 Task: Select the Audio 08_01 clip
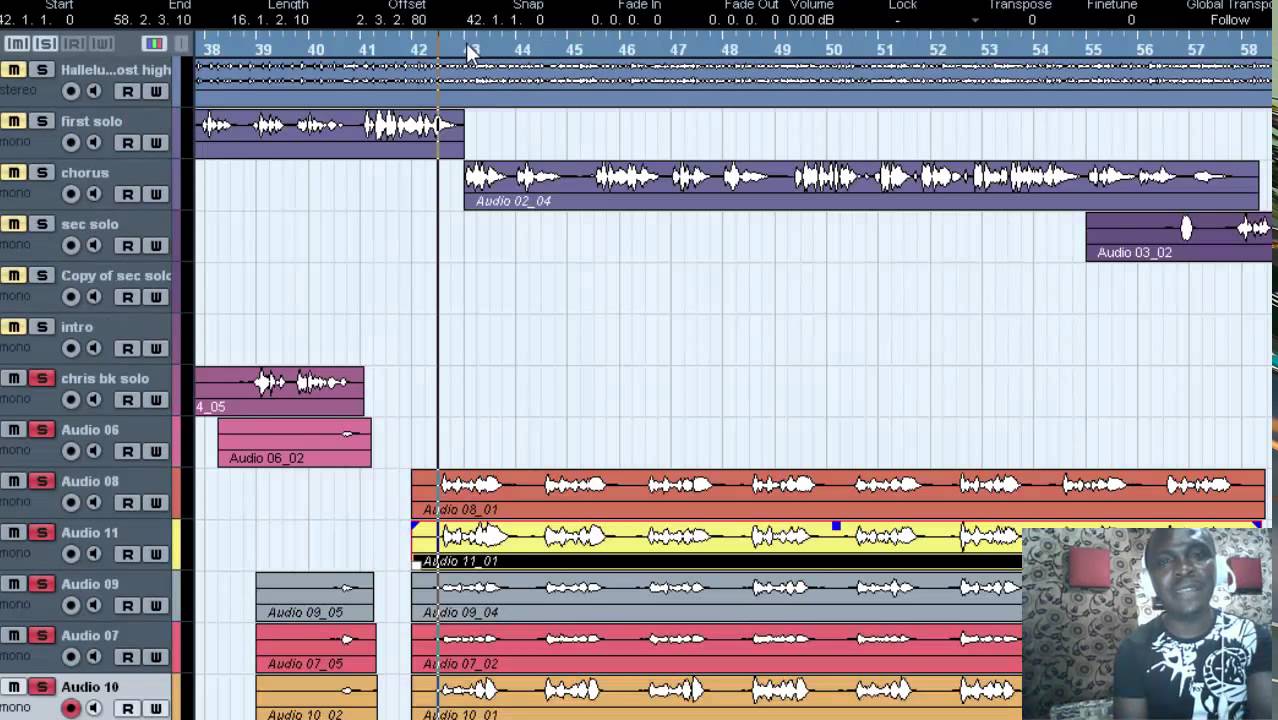pyautogui.click(x=838, y=495)
